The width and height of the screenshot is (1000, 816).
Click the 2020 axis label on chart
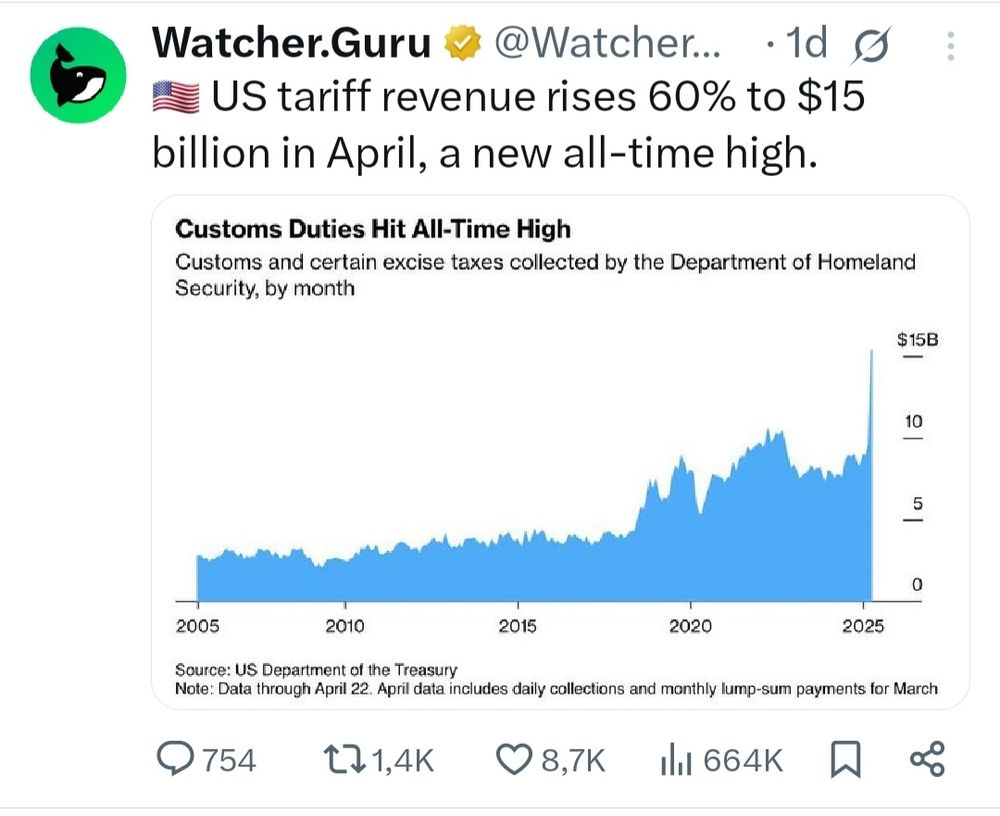[x=690, y=627]
